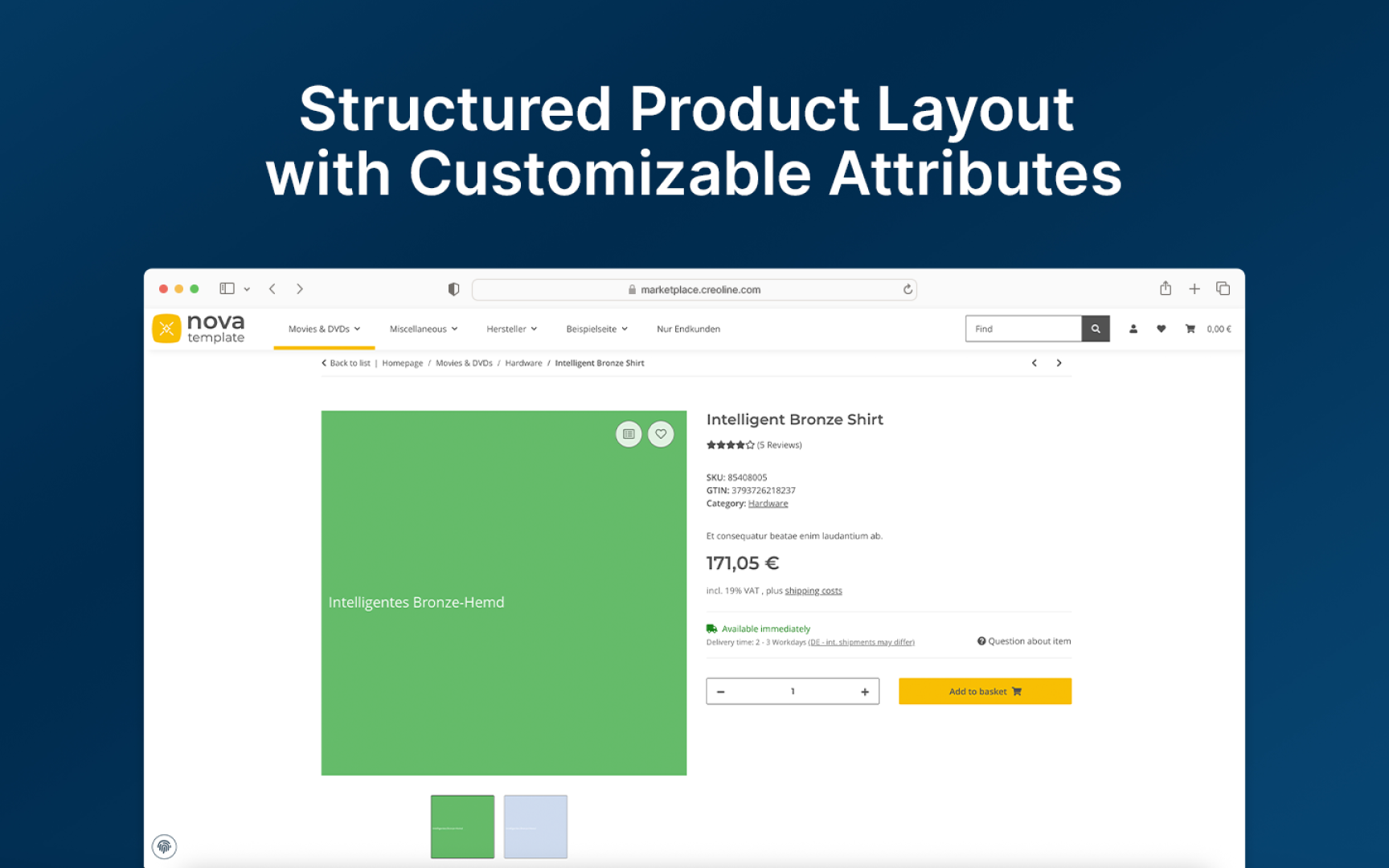The height and width of the screenshot is (868, 1389).
Task: Add product to comparison list icon
Action: (x=629, y=434)
